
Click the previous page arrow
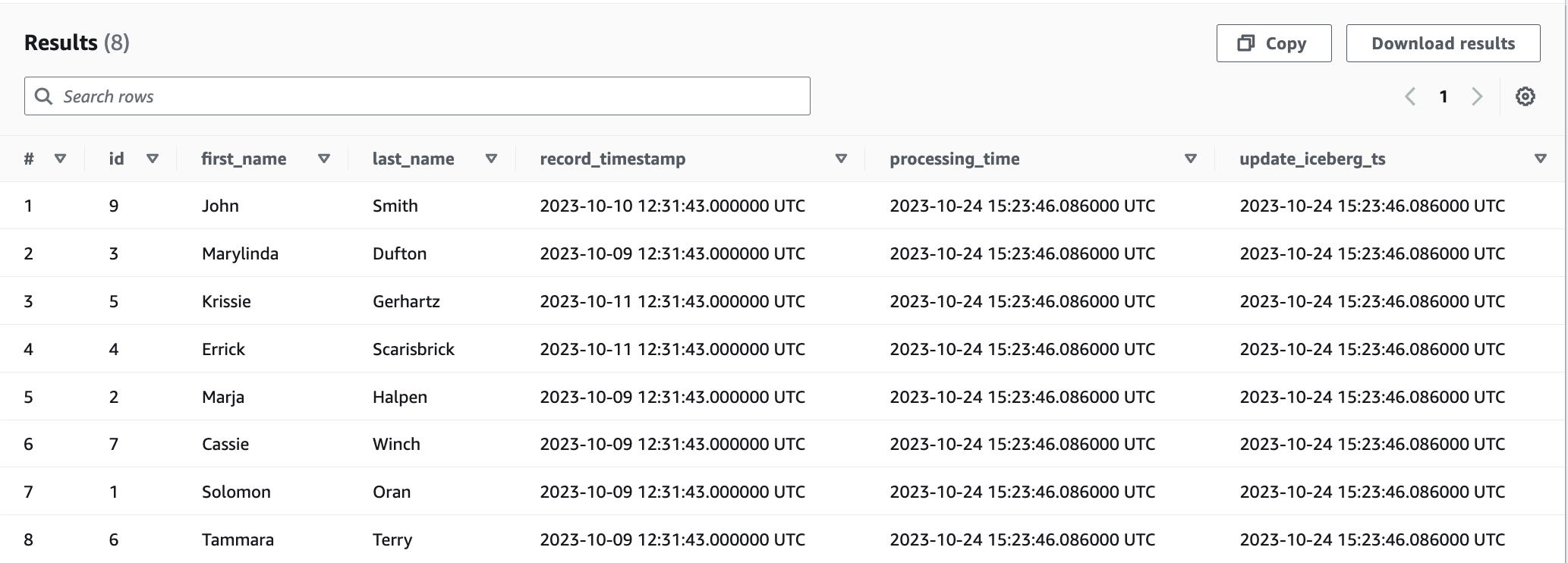tap(1409, 96)
